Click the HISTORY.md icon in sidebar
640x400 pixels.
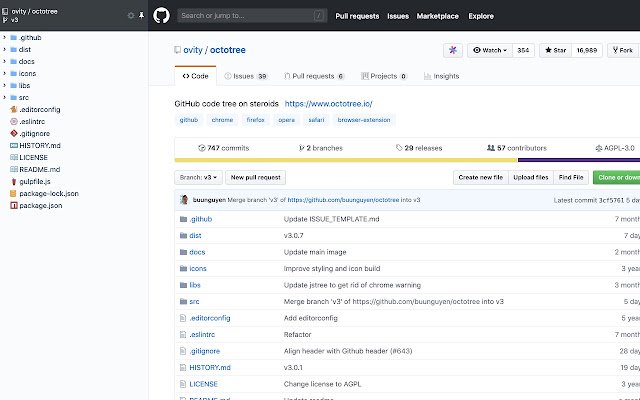click(x=14, y=145)
